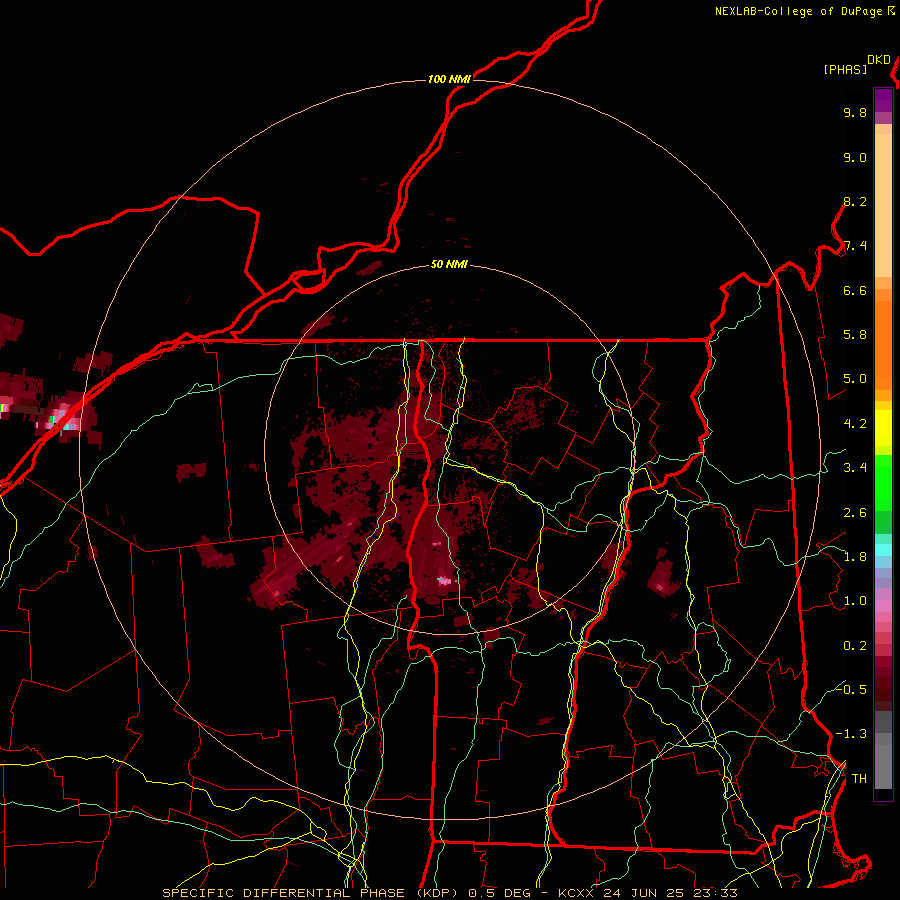Click the 2.6 legend value
This screenshot has height=900, width=900.
tap(855, 513)
